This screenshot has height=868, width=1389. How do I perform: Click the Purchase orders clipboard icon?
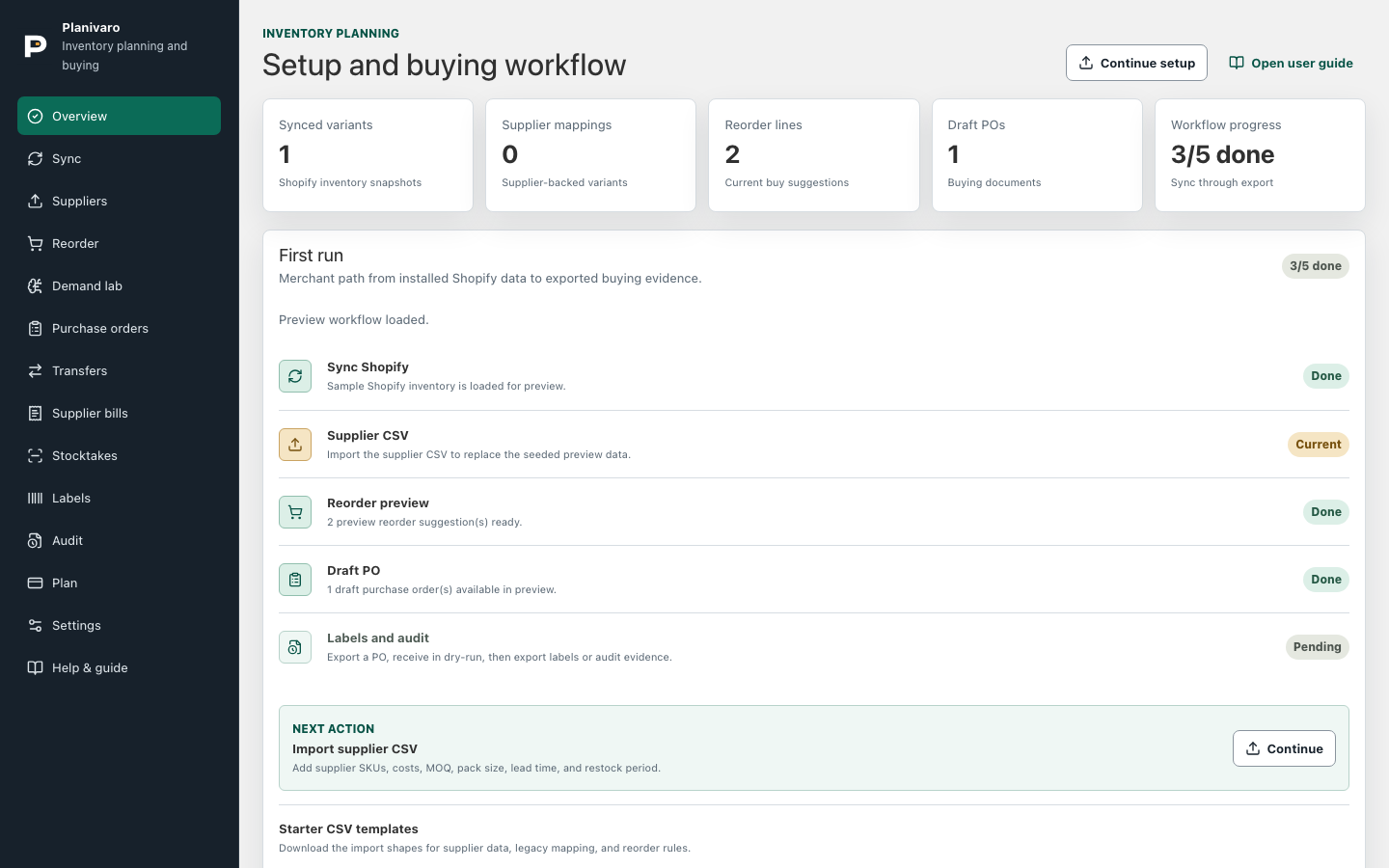click(x=36, y=328)
